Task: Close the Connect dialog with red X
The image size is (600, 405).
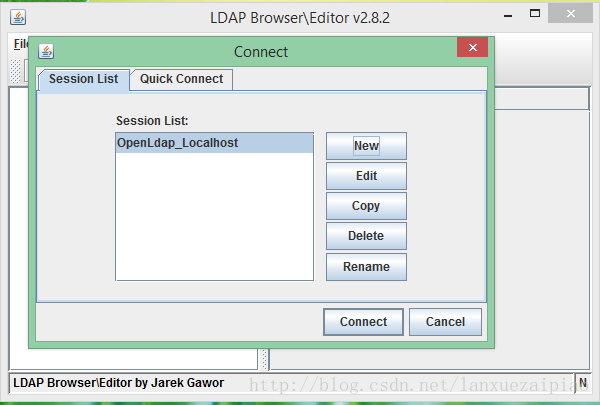Action: 473,47
